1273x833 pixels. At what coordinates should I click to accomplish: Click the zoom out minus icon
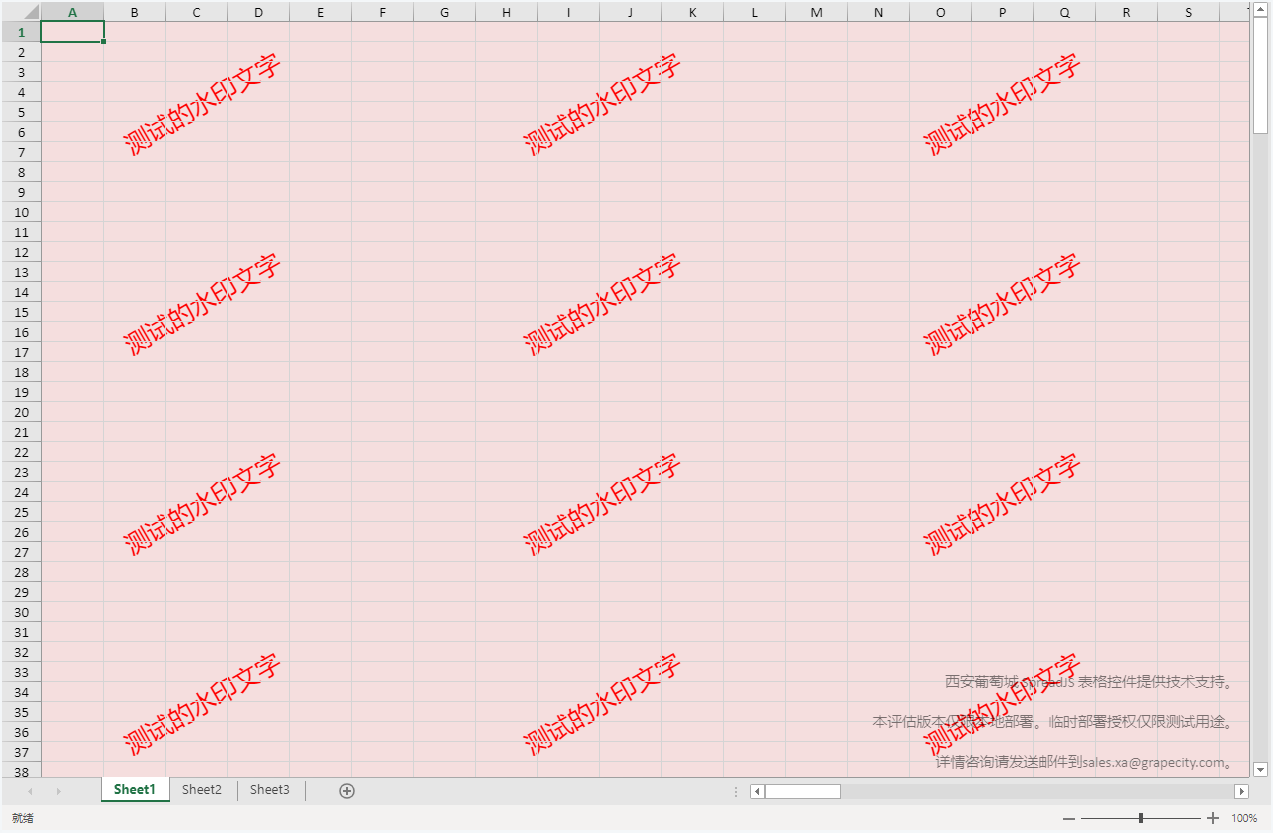click(1069, 818)
